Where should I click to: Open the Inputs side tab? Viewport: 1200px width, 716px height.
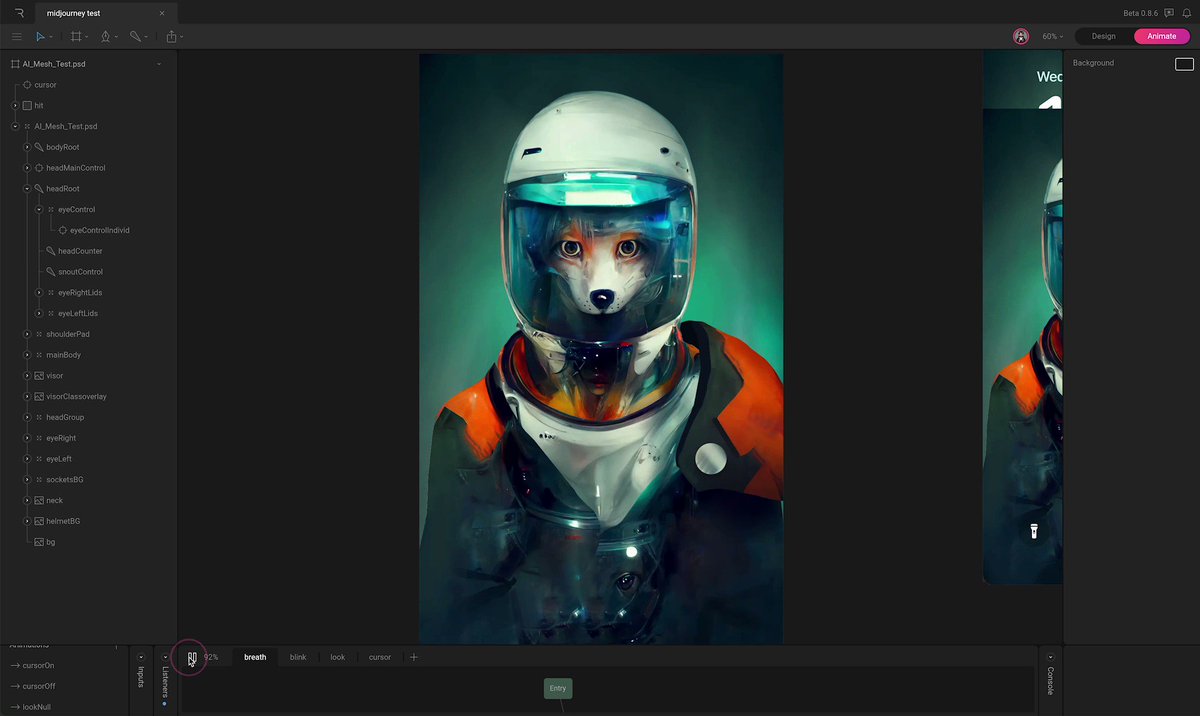click(x=141, y=678)
